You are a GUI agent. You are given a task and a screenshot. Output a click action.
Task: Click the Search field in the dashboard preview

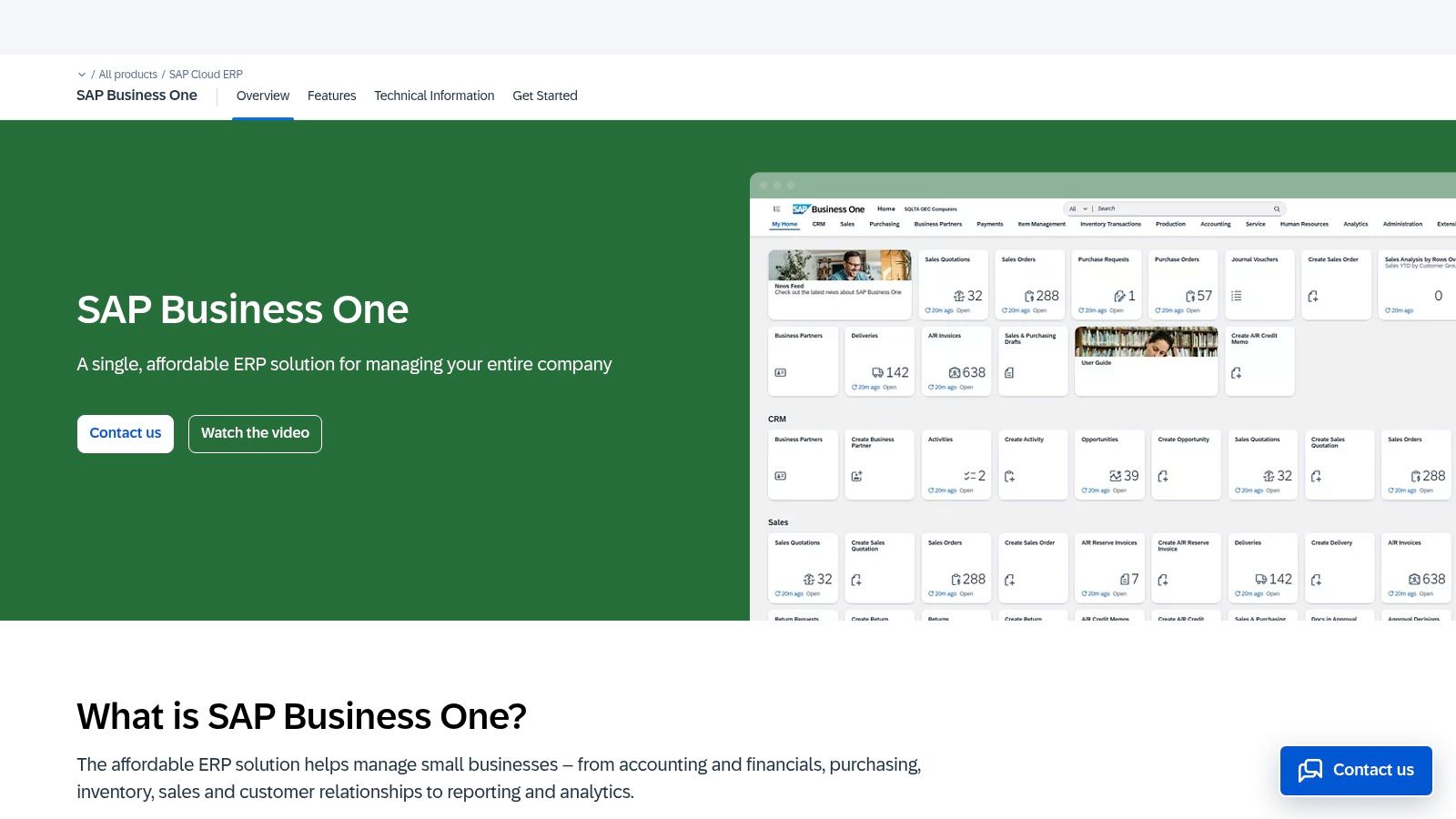pyautogui.click(x=1174, y=208)
